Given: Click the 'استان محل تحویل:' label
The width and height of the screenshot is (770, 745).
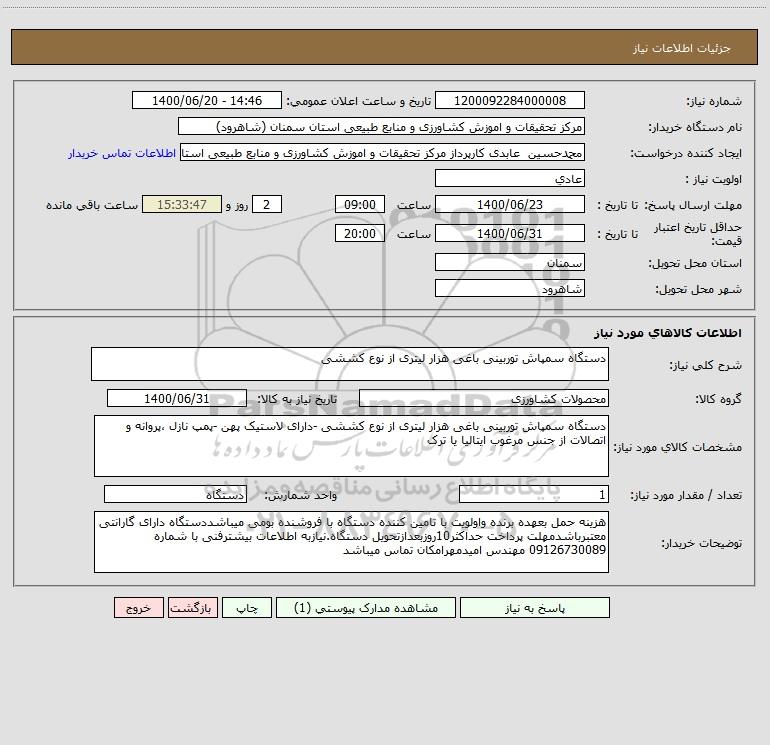Looking at the screenshot, I should (x=695, y=263).
